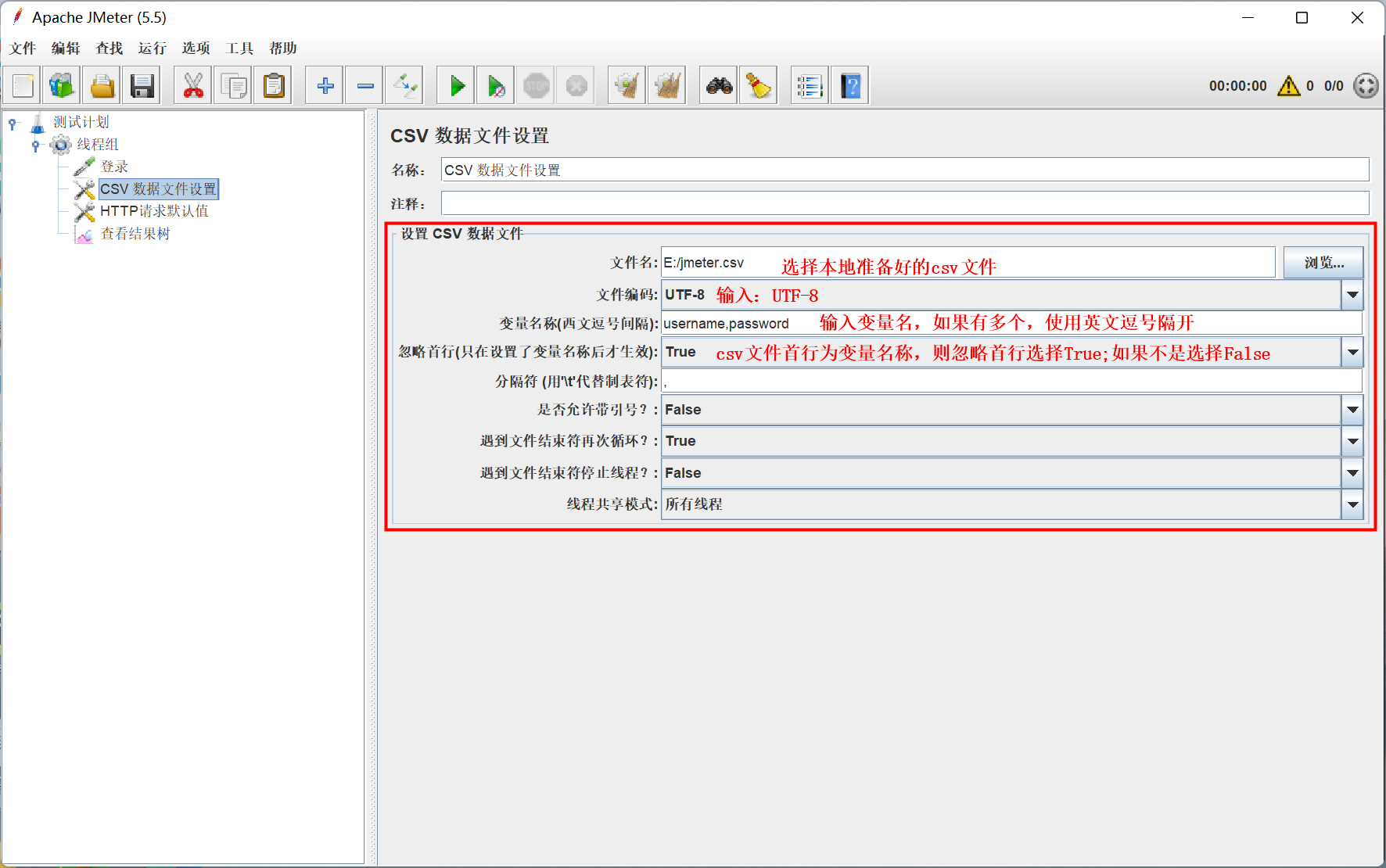Click the 文件名 E:/jmeter.csv field
The width and height of the screenshot is (1386, 868).
[968, 263]
